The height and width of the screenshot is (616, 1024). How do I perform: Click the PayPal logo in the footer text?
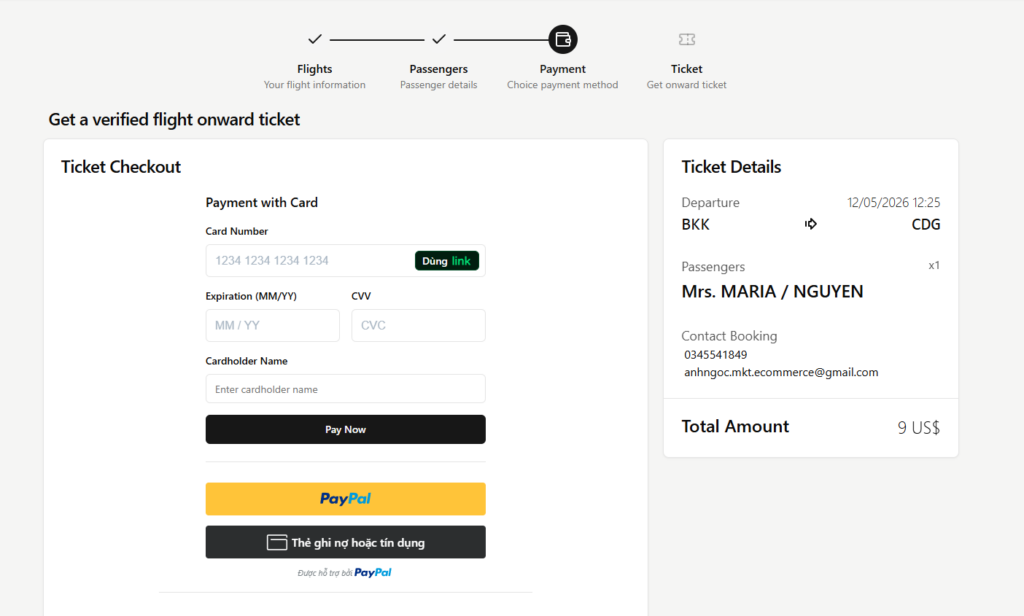tap(374, 572)
